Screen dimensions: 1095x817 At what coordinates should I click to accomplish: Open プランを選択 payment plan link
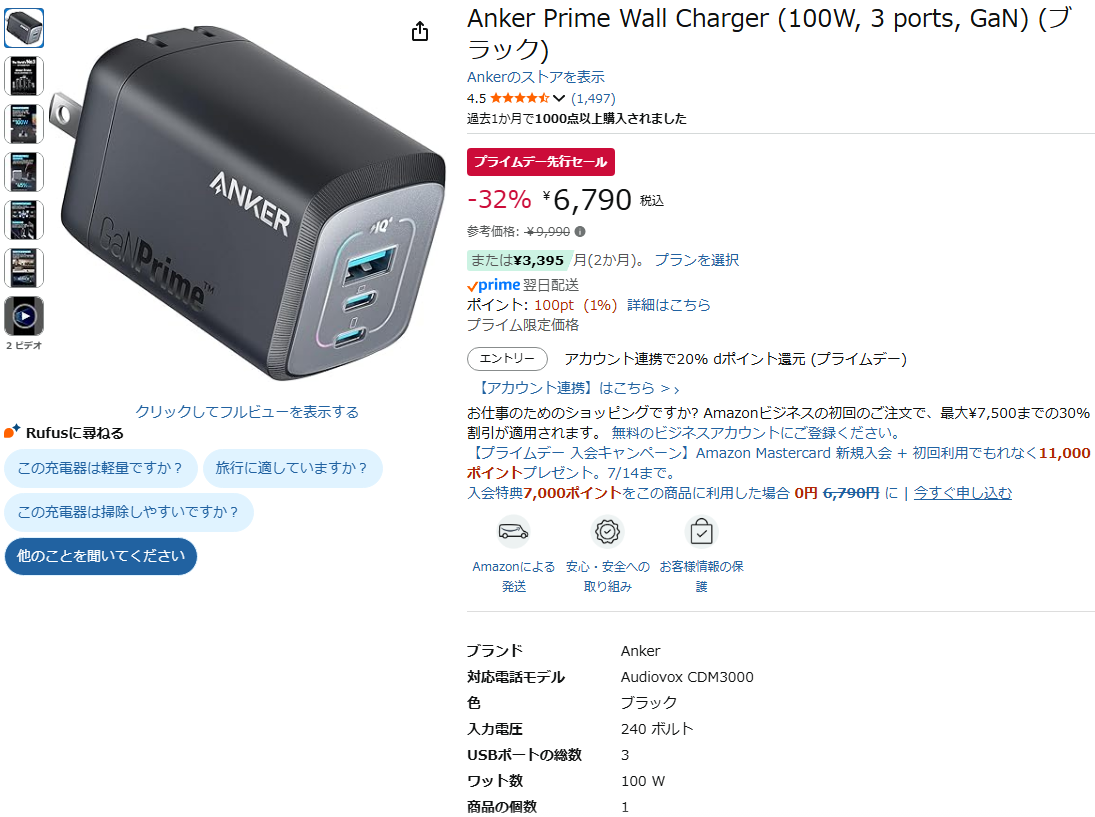click(696, 260)
